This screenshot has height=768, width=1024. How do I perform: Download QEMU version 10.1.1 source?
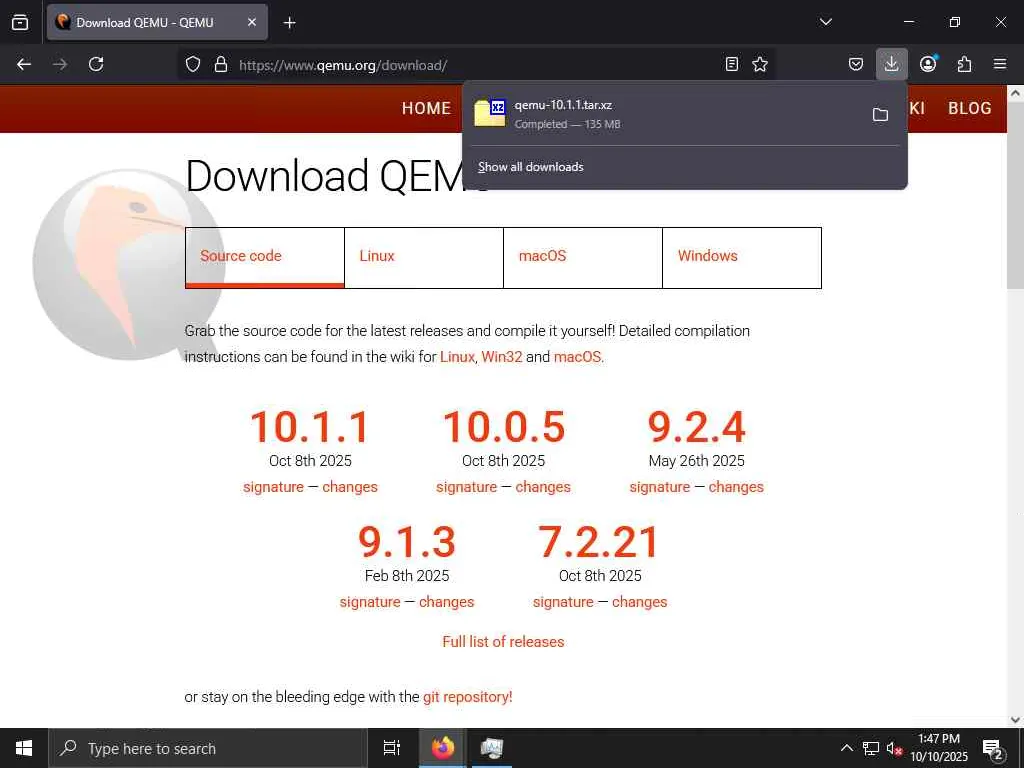[310, 427]
